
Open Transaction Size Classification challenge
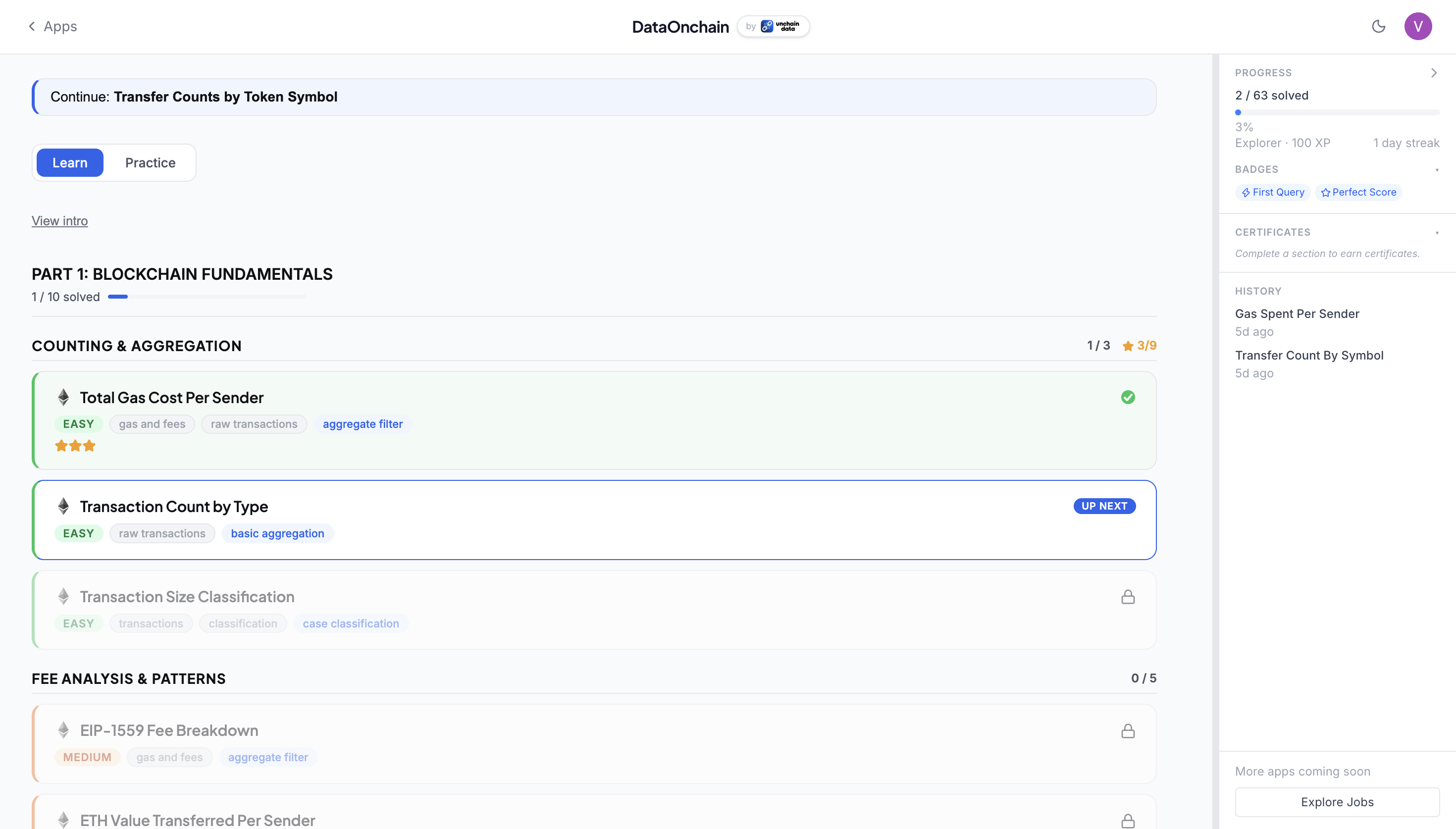[594, 610]
